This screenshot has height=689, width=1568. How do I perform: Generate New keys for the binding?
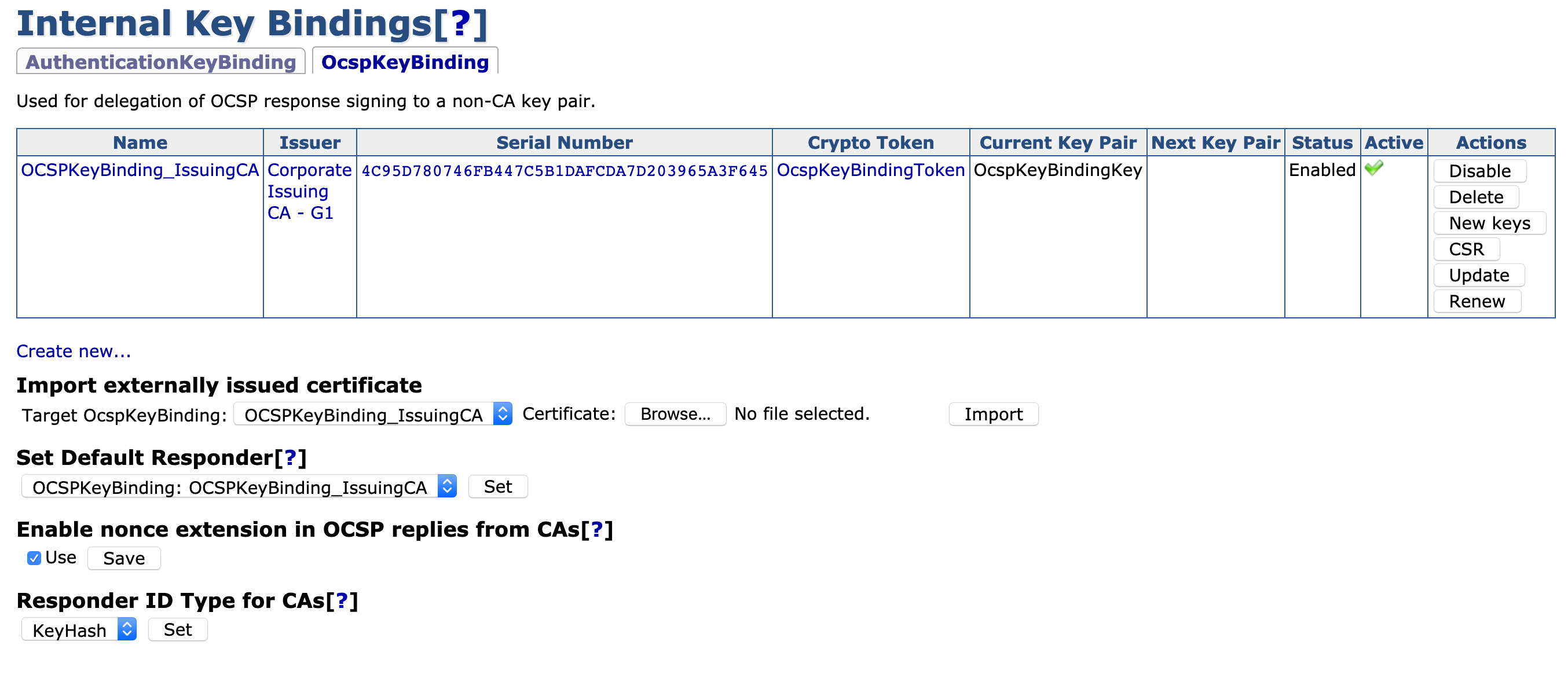click(x=1489, y=223)
